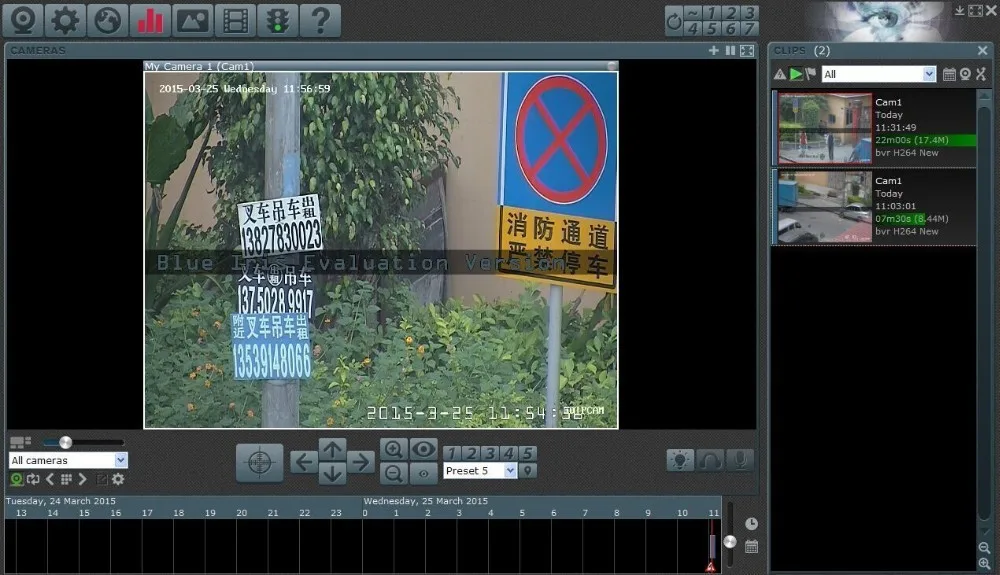Click the My Camera 1 live video
The height and width of the screenshot is (575, 1000).
pos(381,250)
